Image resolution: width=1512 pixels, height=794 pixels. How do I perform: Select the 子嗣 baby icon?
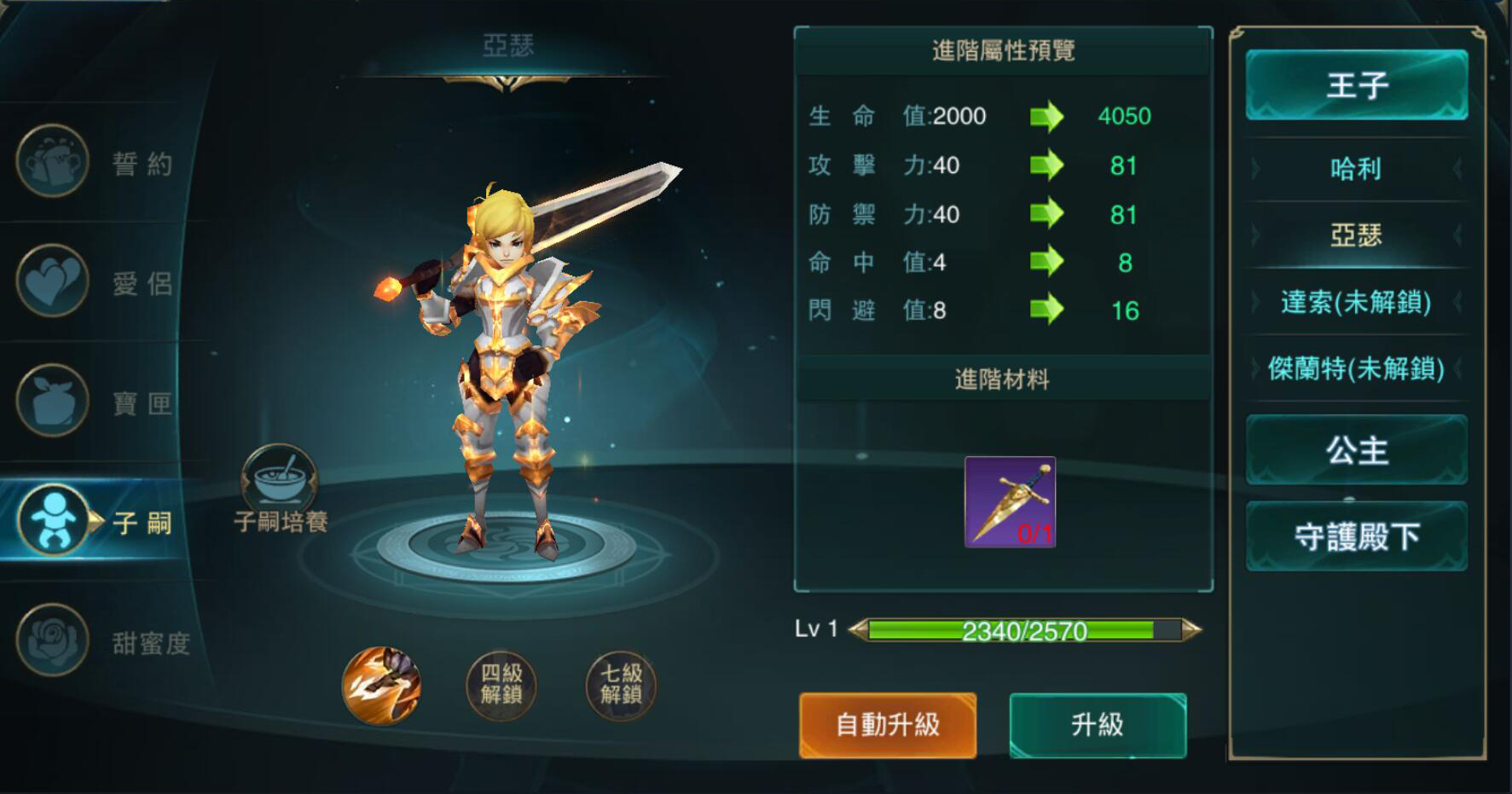[52, 520]
